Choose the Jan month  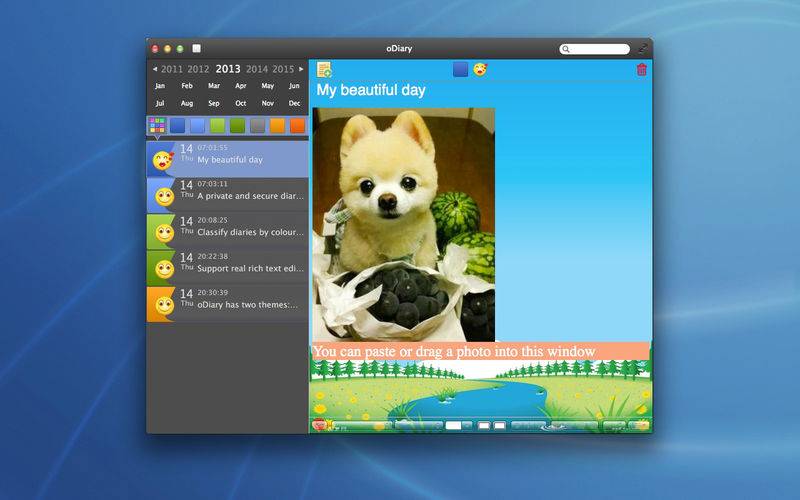point(160,86)
